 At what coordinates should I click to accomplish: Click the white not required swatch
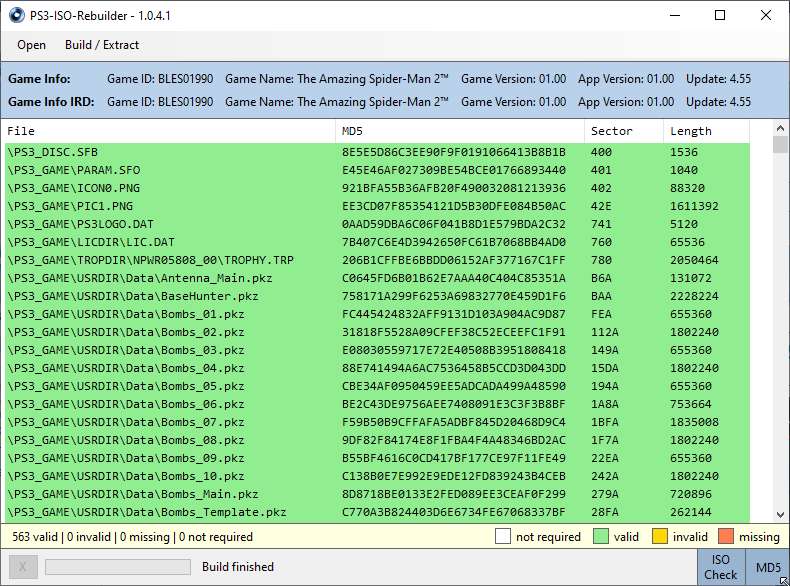tap(503, 536)
